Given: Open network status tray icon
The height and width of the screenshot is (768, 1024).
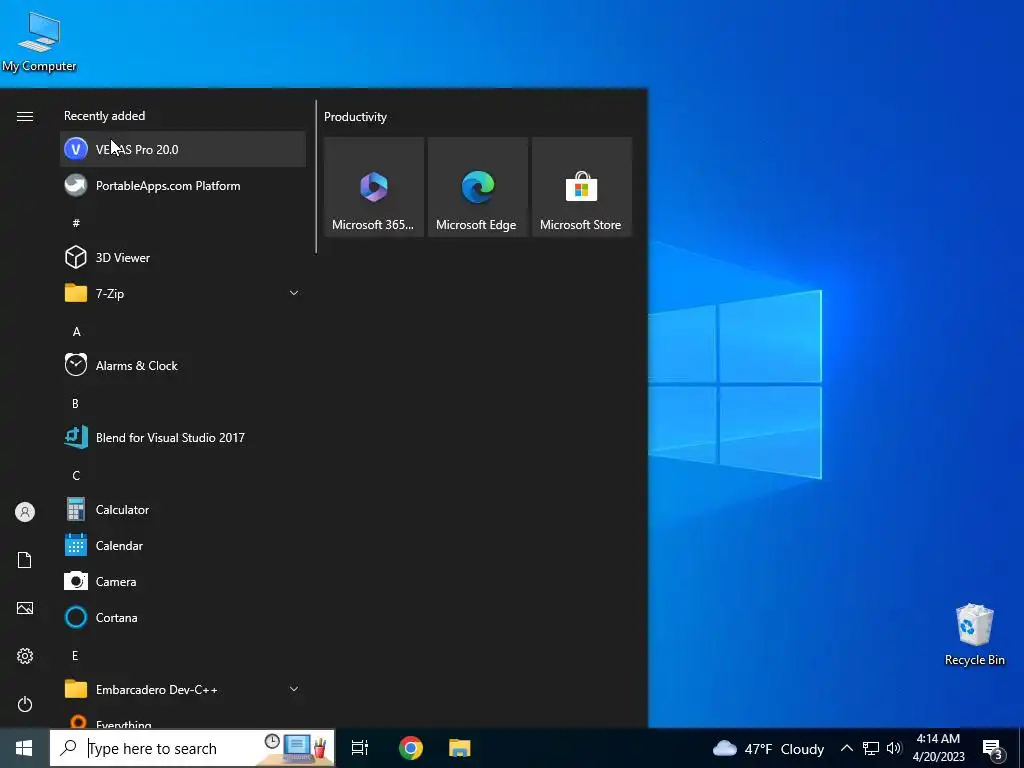Looking at the screenshot, I should (x=871, y=748).
